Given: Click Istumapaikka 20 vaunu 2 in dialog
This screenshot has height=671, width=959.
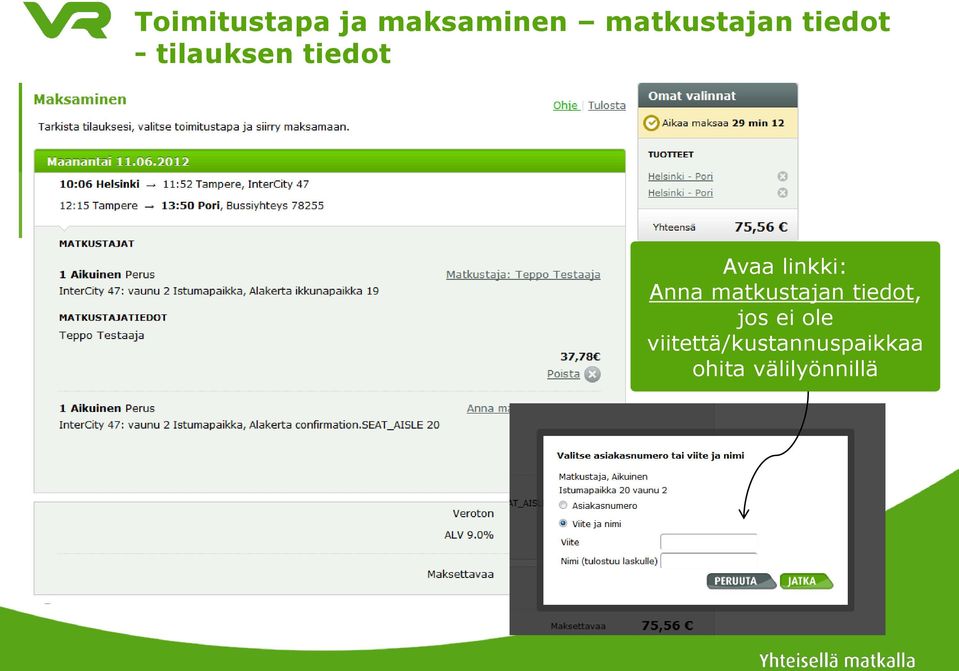Looking at the screenshot, I should tap(613, 490).
